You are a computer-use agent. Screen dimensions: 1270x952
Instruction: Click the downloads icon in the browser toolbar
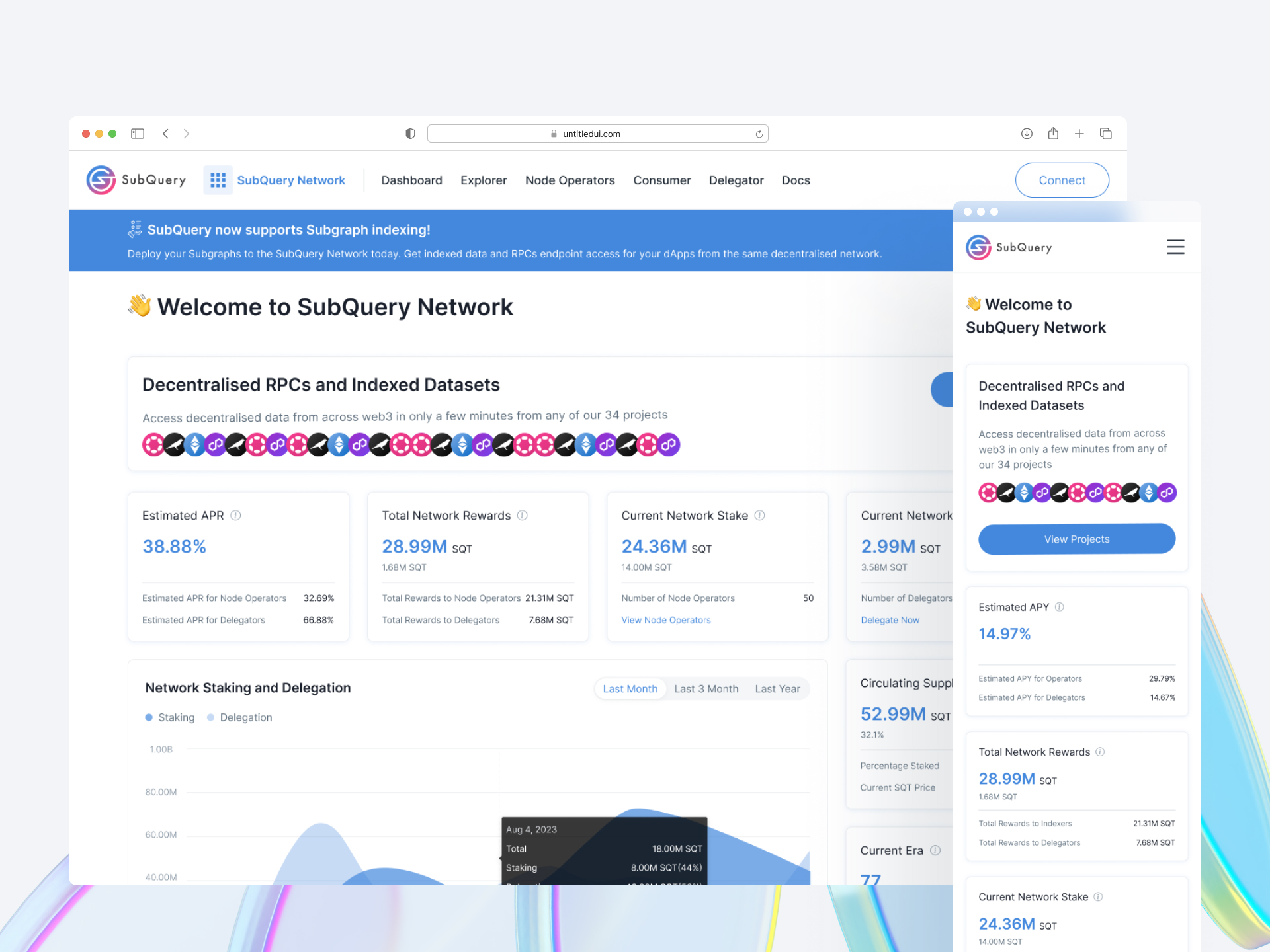[x=1027, y=133]
